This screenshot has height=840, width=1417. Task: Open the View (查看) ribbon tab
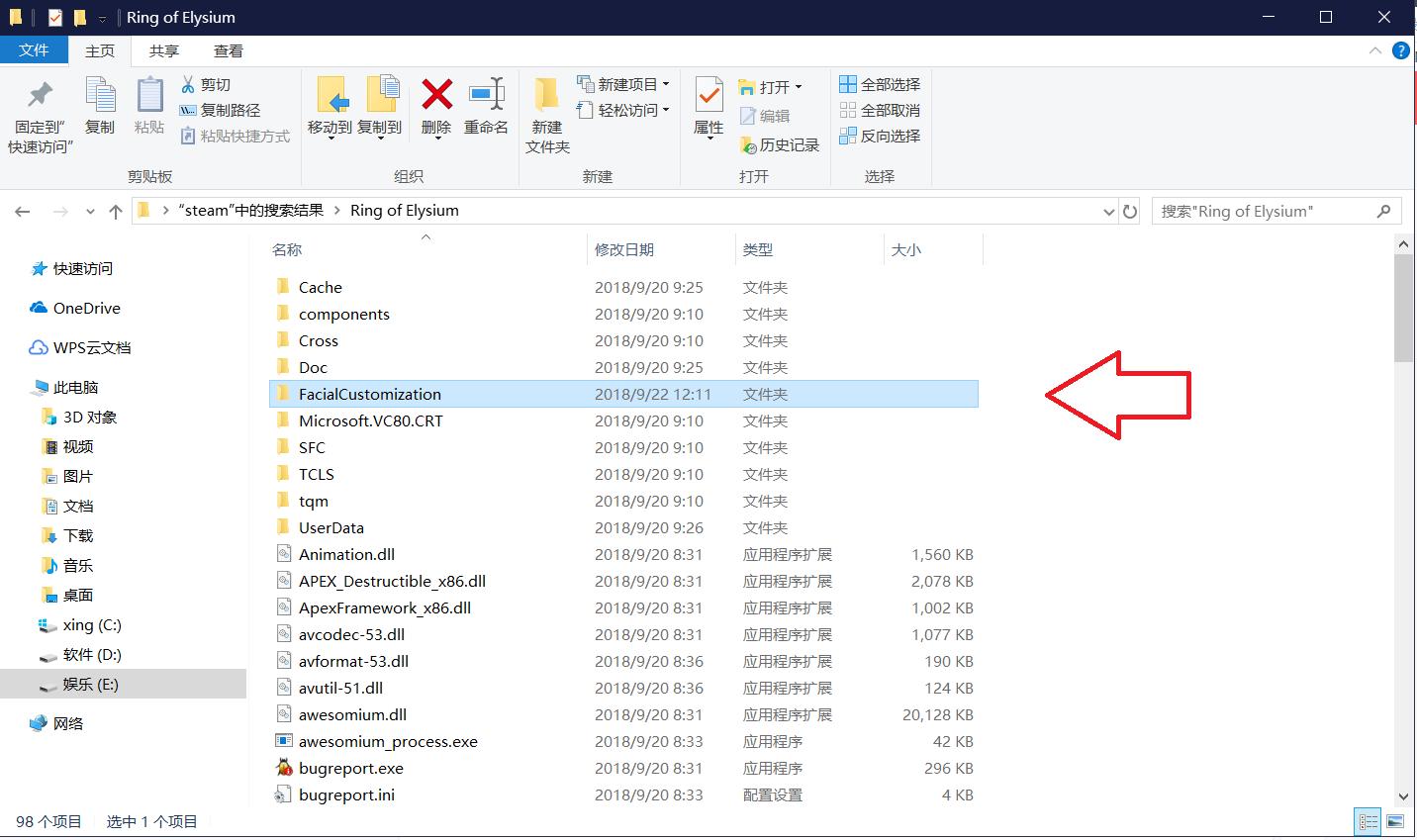(x=229, y=50)
